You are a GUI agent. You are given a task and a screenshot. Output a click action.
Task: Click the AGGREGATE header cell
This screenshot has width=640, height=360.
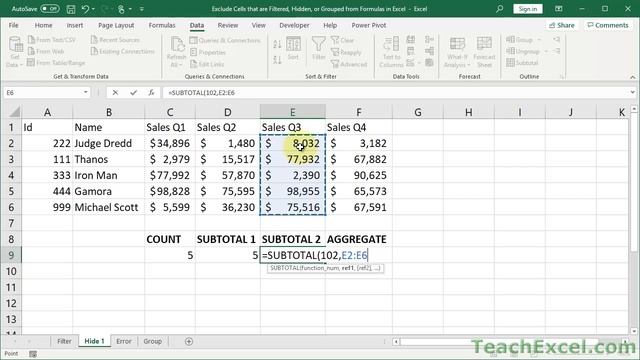[358, 239]
